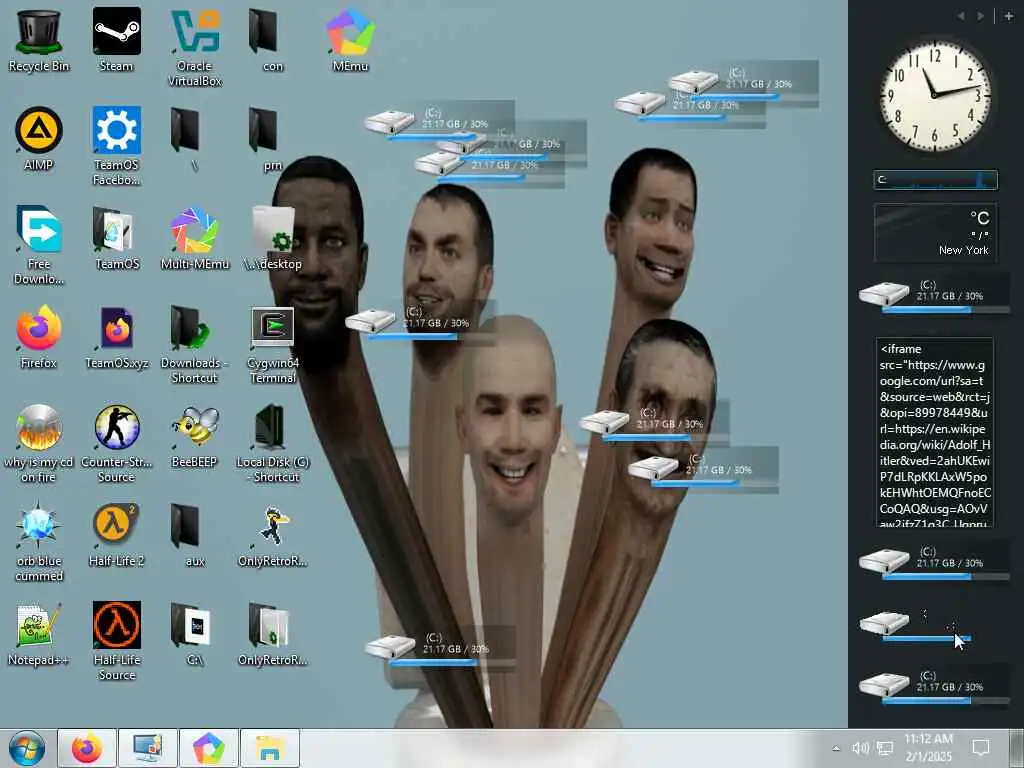
Task: Go to previous sidebar gadget page arrow
Action: click(961, 16)
